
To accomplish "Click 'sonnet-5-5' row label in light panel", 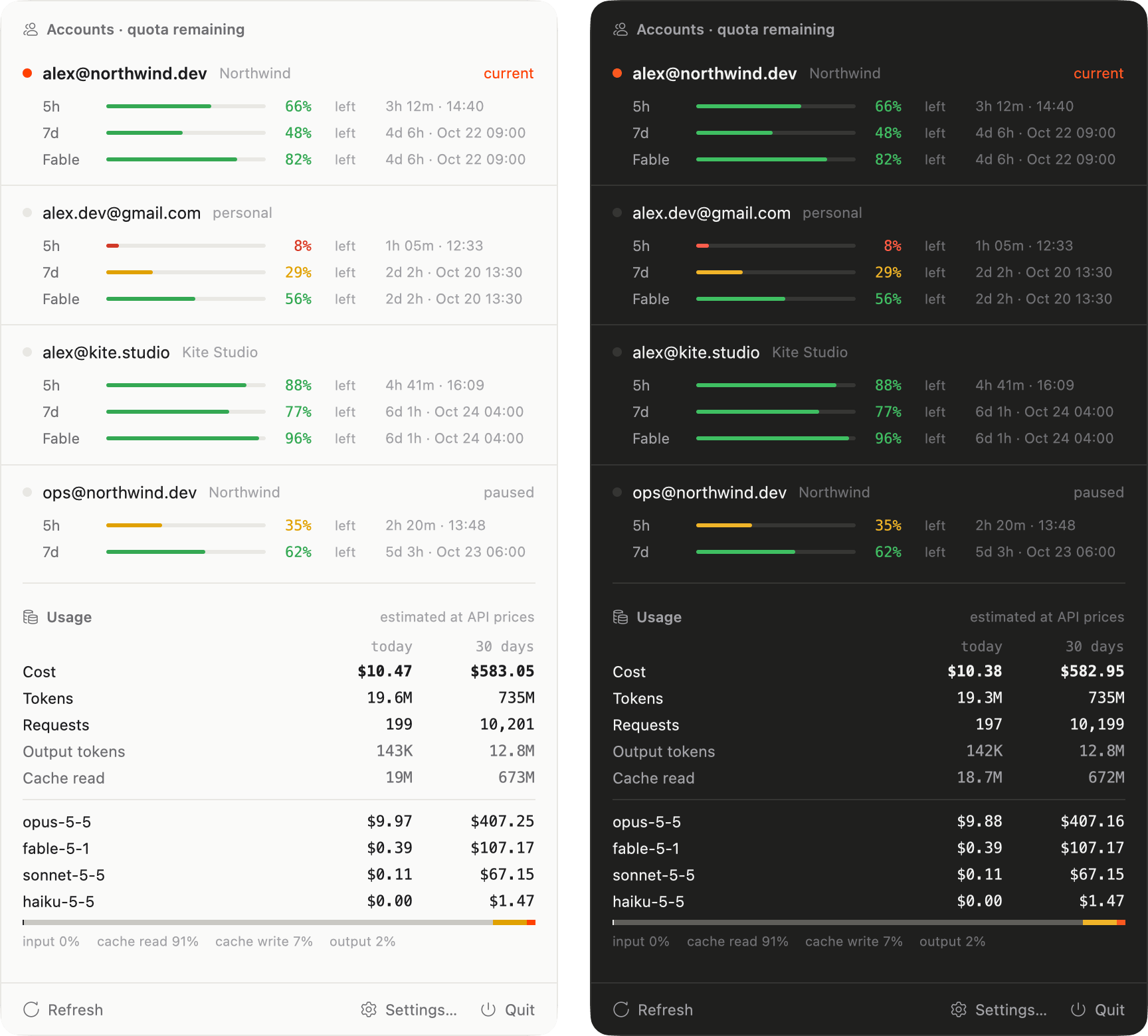I will [64, 875].
